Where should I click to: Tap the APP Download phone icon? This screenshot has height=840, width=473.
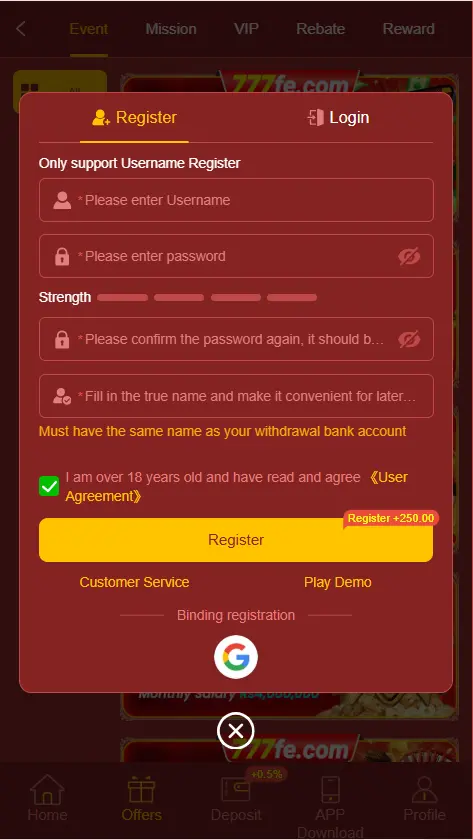coord(330,789)
